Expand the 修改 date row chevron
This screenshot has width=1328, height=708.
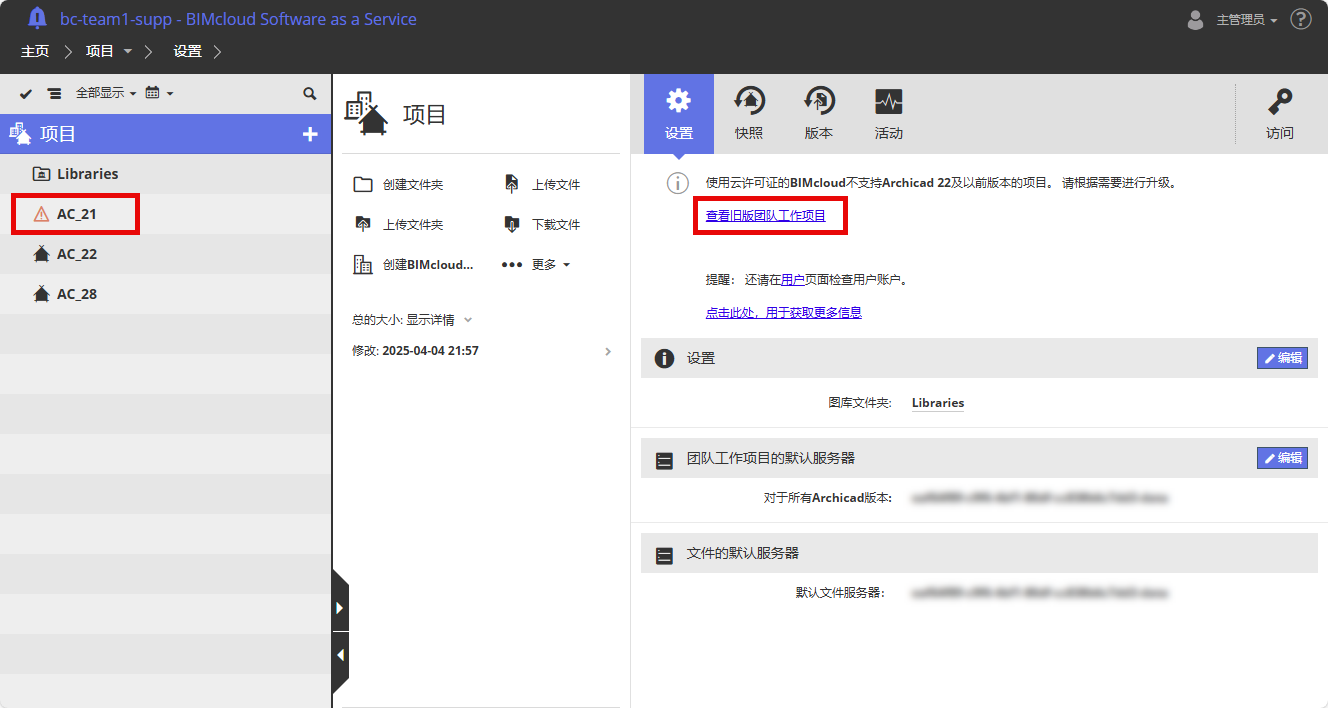[608, 351]
